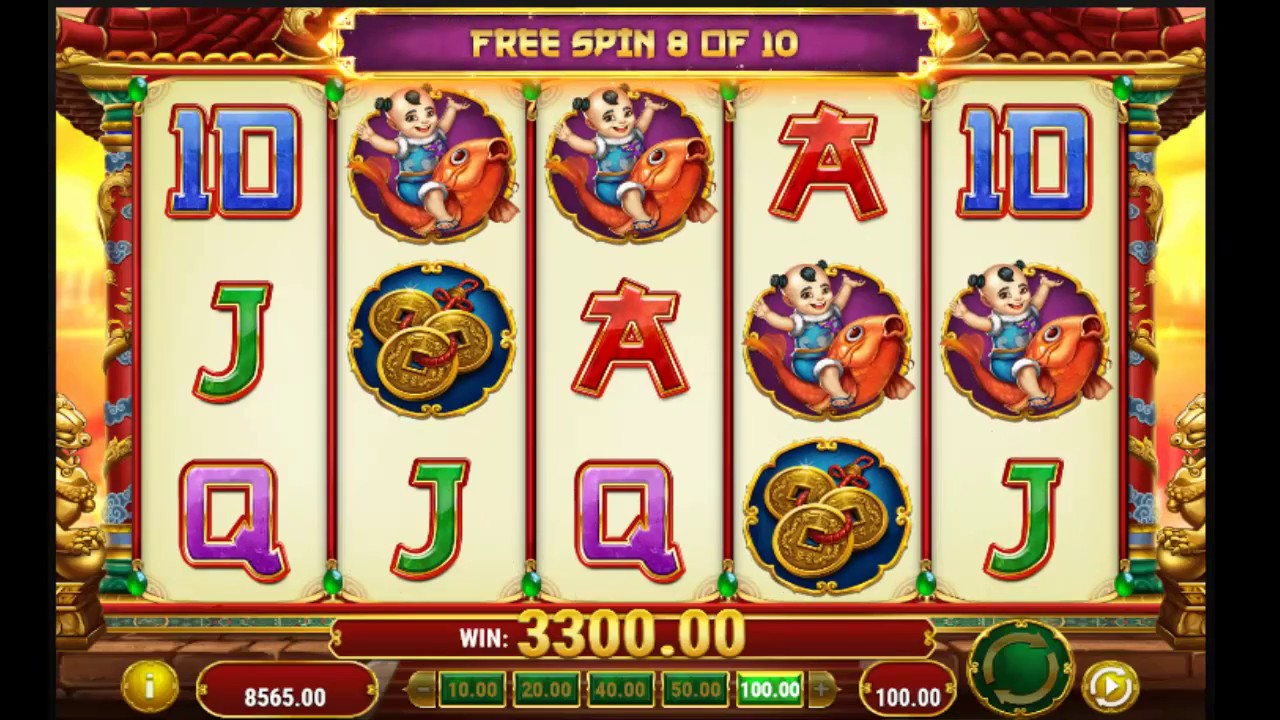The width and height of the screenshot is (1280, 720).
Task: Start autoplay with the yellow play icon
Action: [x=1110, y=685]
